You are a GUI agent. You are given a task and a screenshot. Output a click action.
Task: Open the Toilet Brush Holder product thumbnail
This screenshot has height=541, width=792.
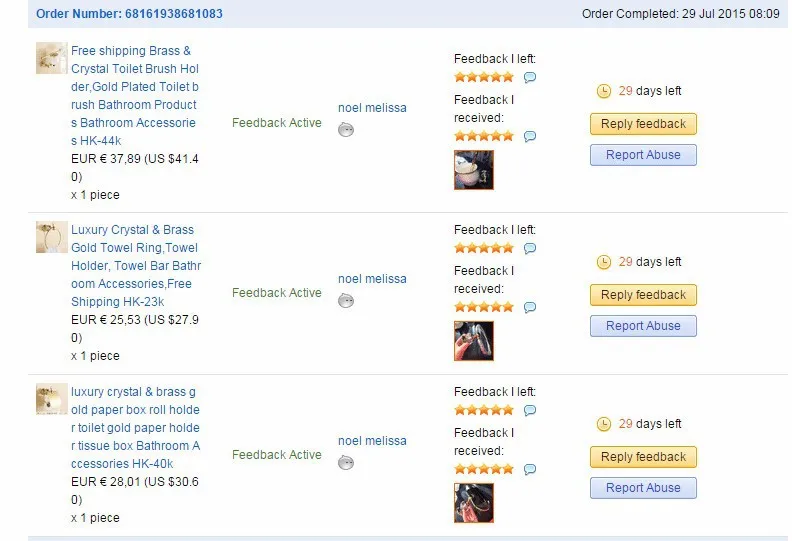coord(51,58)
